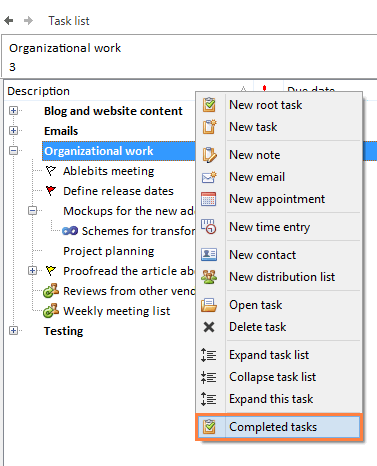Screen dimensions: 377x466
Task: Click the Open task folder icon
Action: [x=209, y=305]
